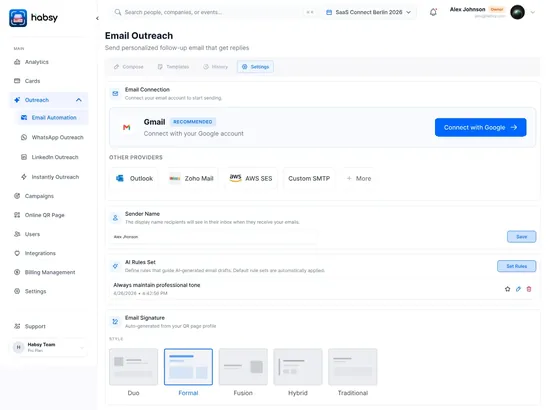Click the sender name input field
548x410 pixels.
click(214, 237)
